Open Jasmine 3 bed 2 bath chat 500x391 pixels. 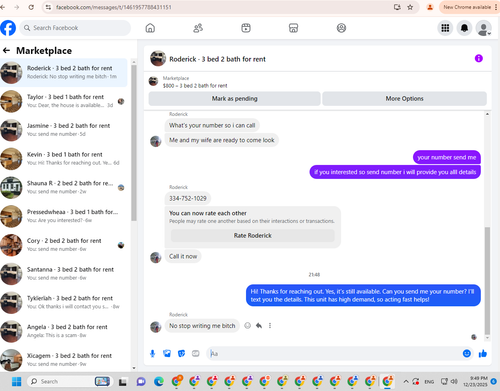click(64, 130)
